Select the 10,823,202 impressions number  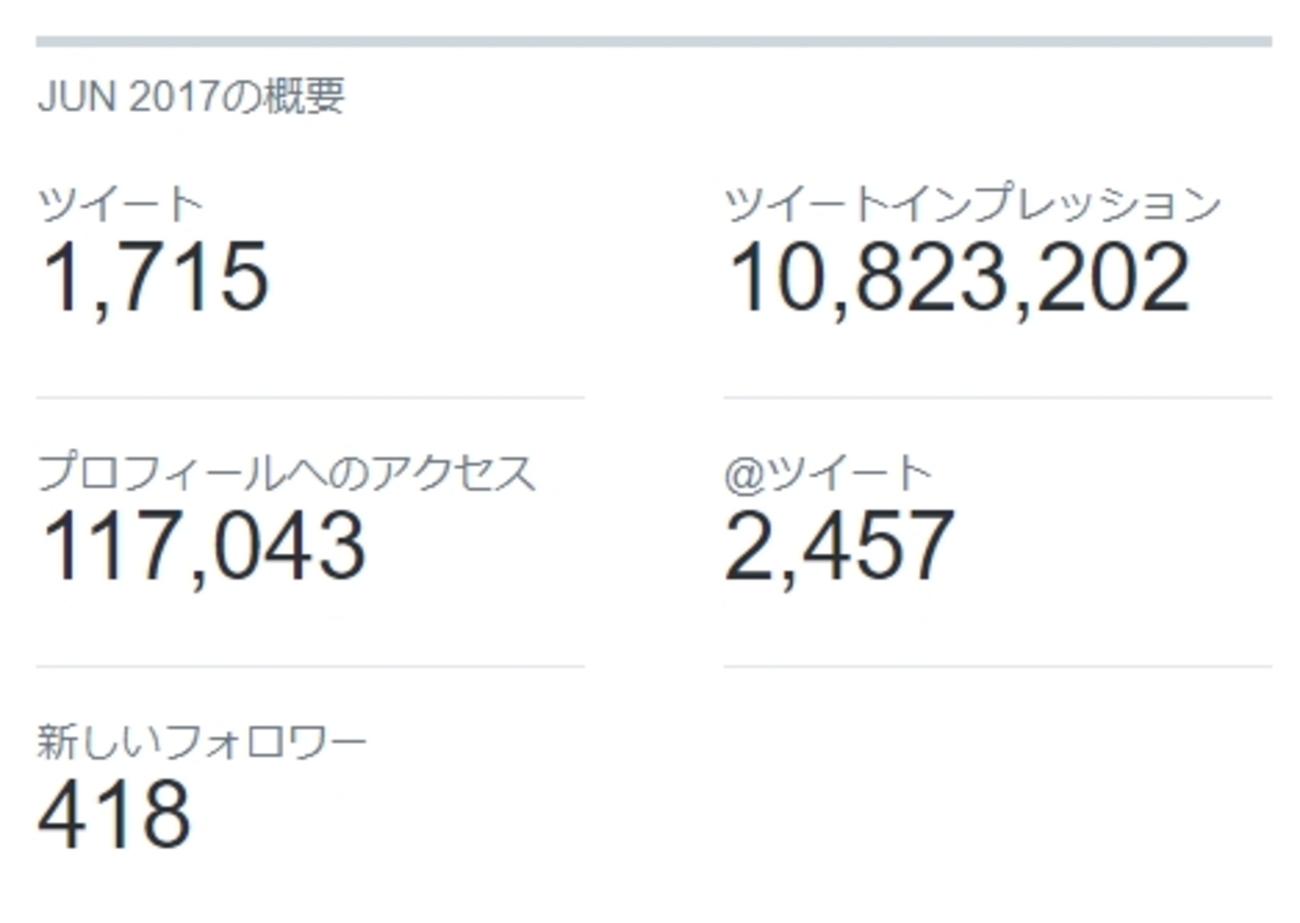point(958,277)
